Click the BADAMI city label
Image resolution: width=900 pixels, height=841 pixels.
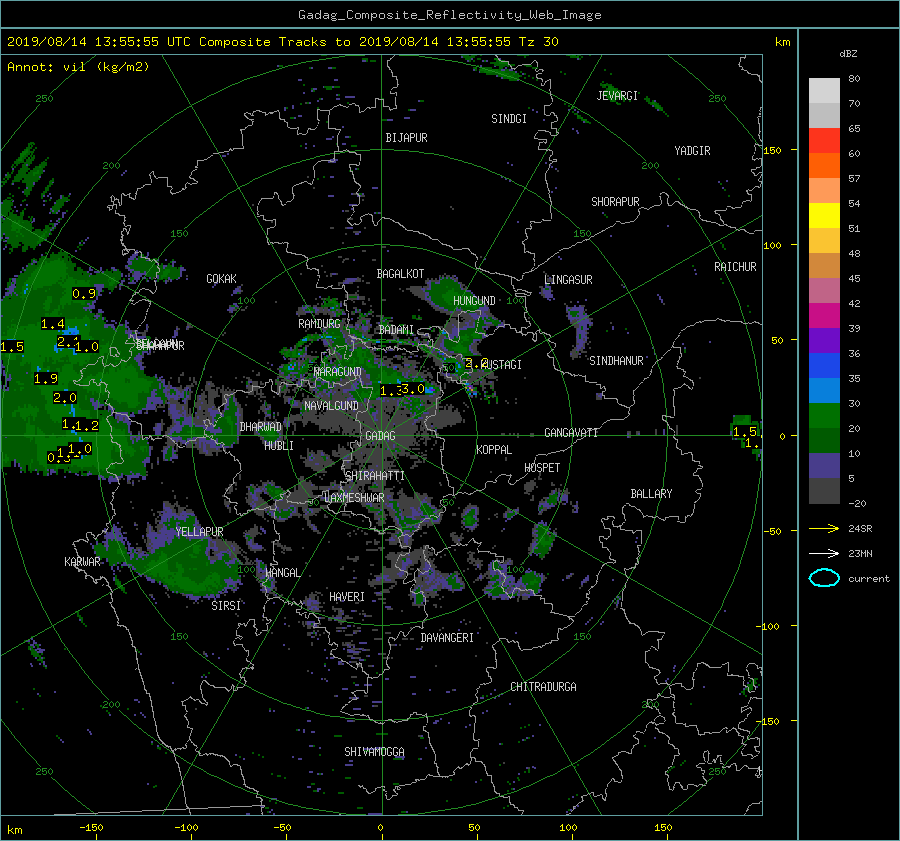pyautogui.click(x=396, y=330)
